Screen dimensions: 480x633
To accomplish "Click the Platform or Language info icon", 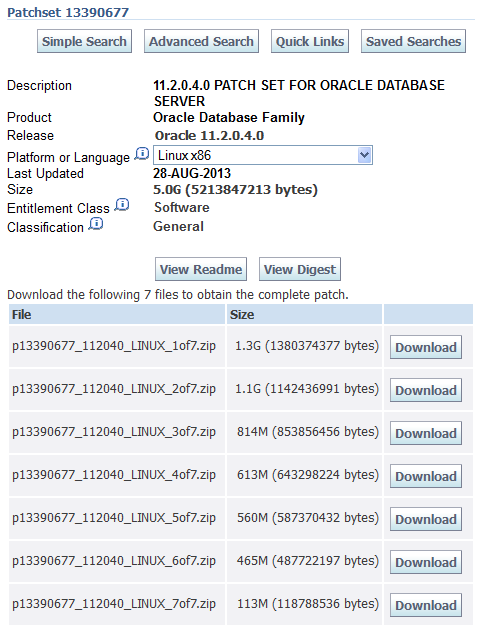I will coord(142,154).
